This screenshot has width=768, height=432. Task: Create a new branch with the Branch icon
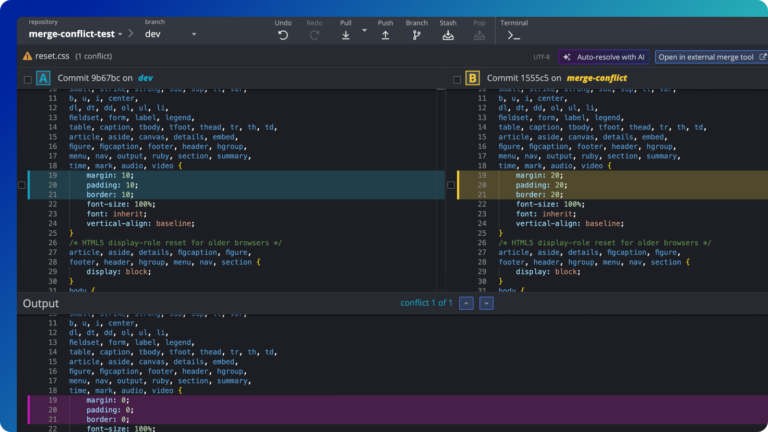(416, 35)
